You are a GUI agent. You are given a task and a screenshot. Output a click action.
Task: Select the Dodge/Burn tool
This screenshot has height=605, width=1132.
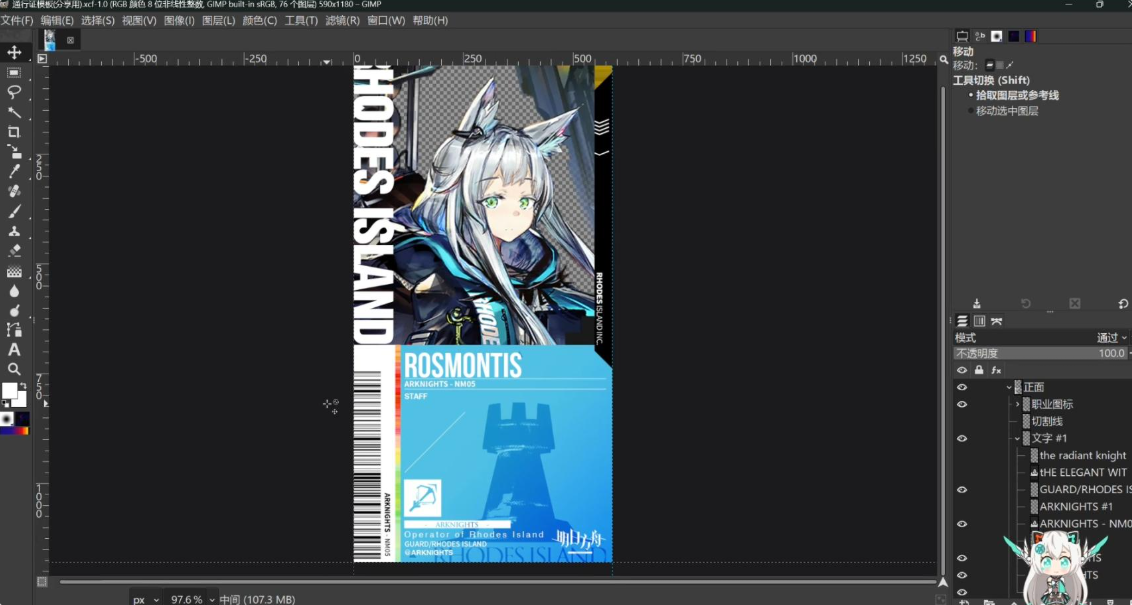14,310
